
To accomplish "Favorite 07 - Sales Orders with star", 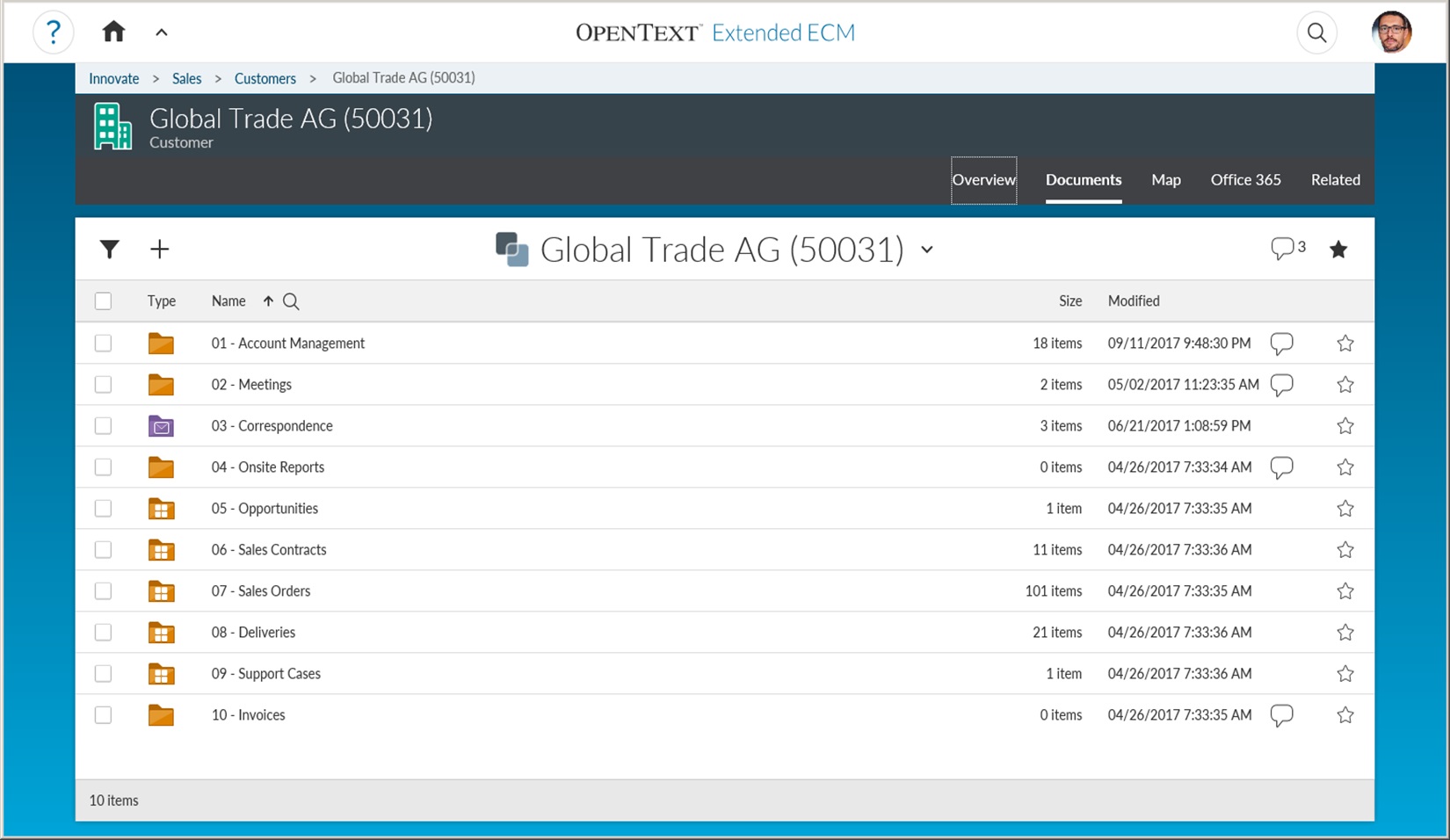I will pyautogui.click(x=1345, y=591).
